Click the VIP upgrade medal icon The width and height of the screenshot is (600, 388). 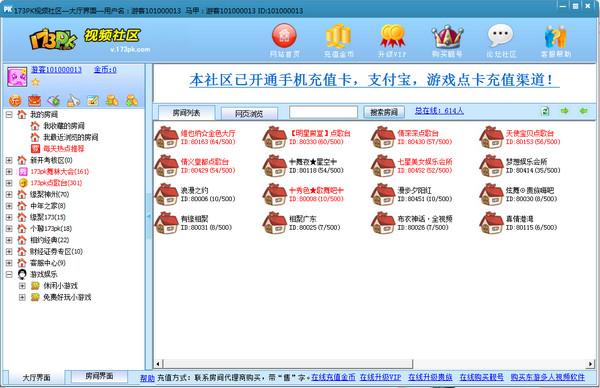pos(393,36)
